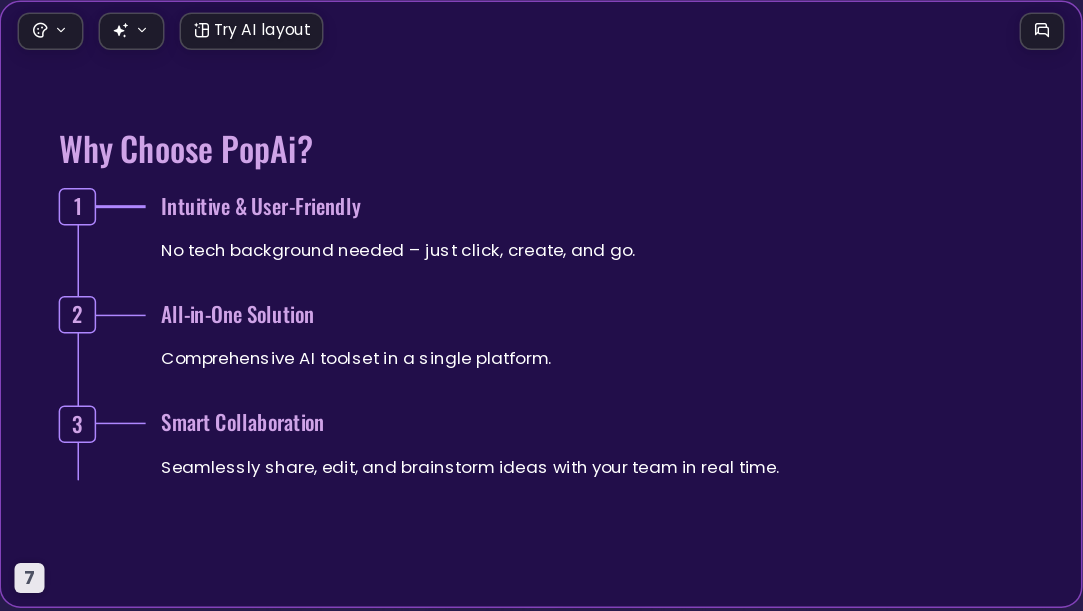Click the No tech background needed text
This screenshot has height=611, width=1083.
398,251
